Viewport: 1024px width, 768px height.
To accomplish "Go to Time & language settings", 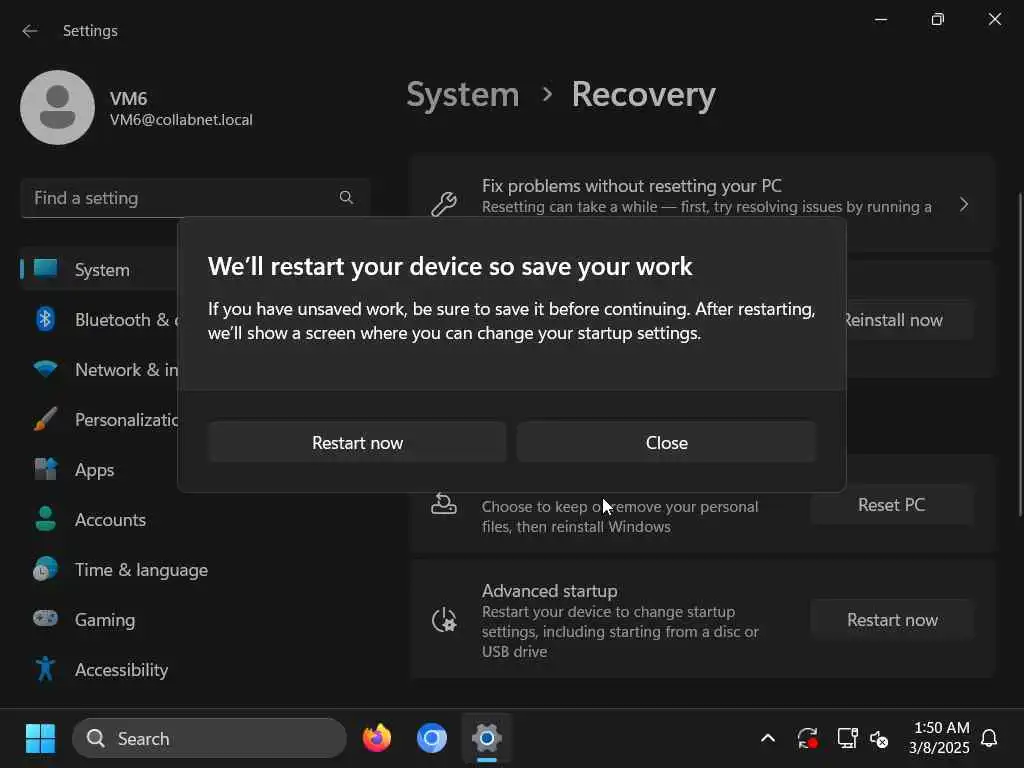I will click(x=141, y=570).
